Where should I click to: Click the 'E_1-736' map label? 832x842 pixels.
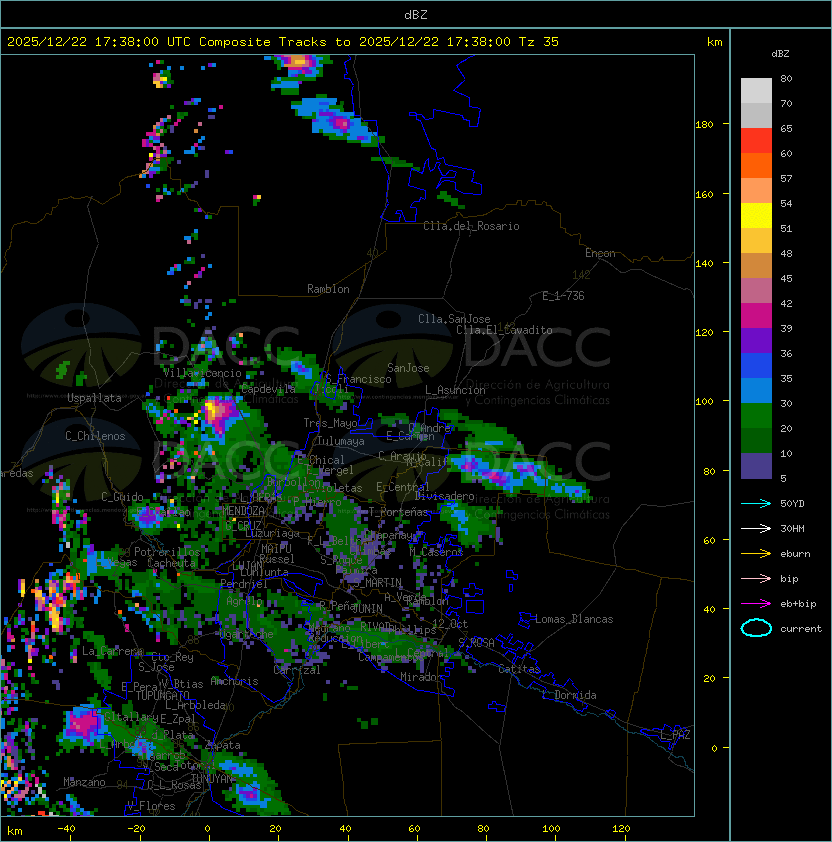(563, 296)
